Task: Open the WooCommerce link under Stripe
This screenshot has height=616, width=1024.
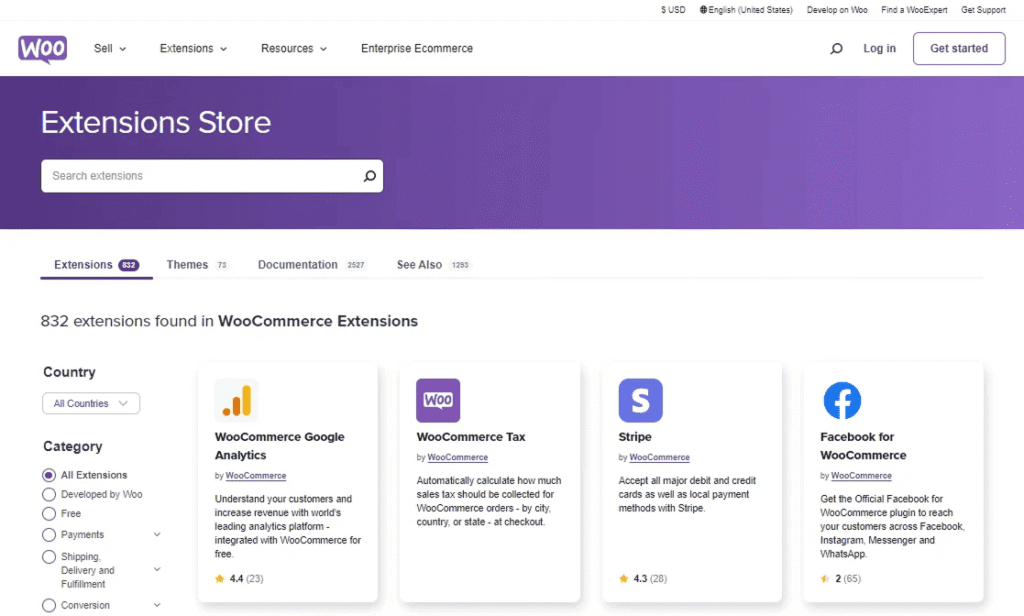Action: coord(658,457)
